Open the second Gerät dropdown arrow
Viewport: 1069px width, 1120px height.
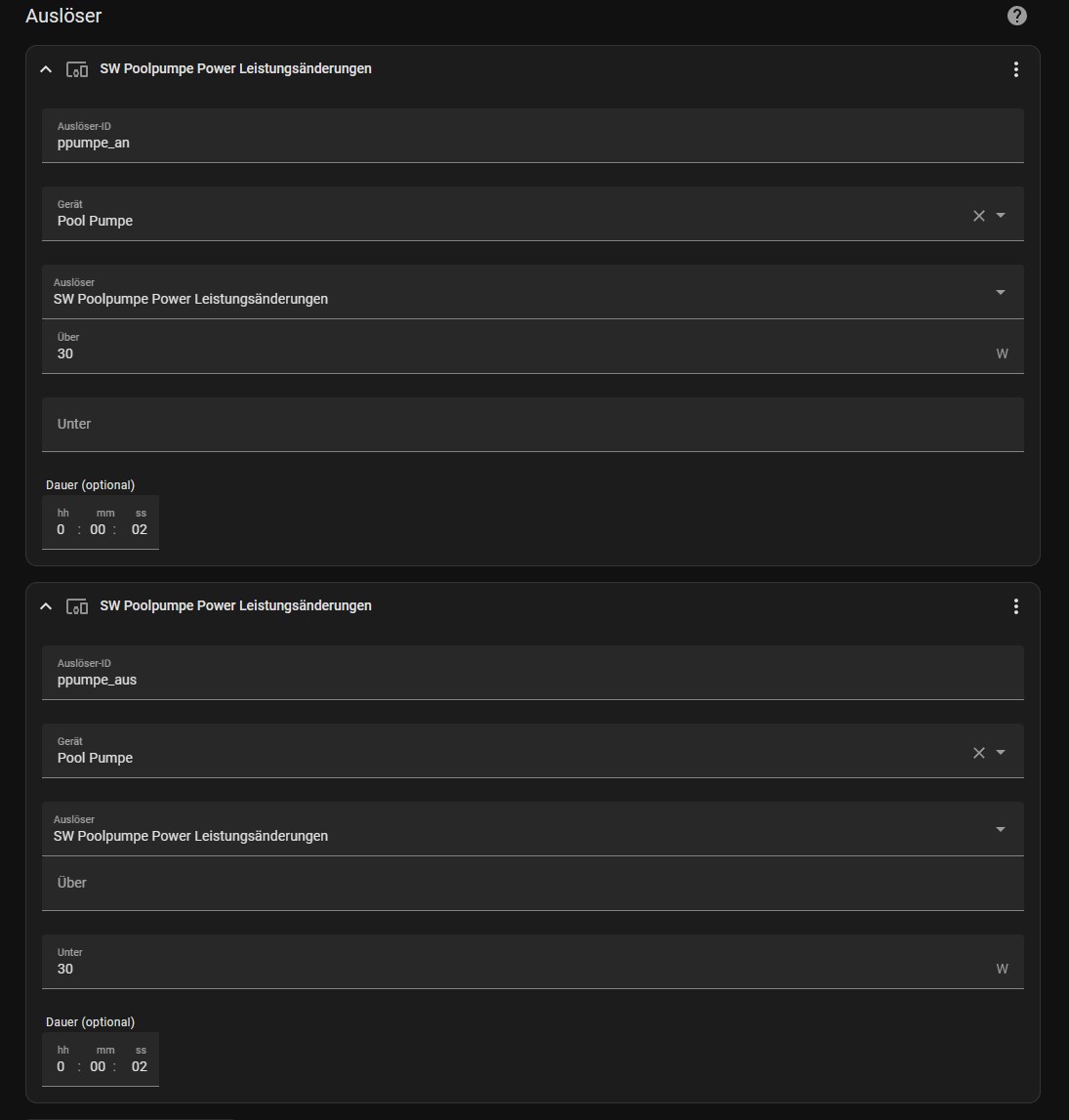coord(1001,753)
